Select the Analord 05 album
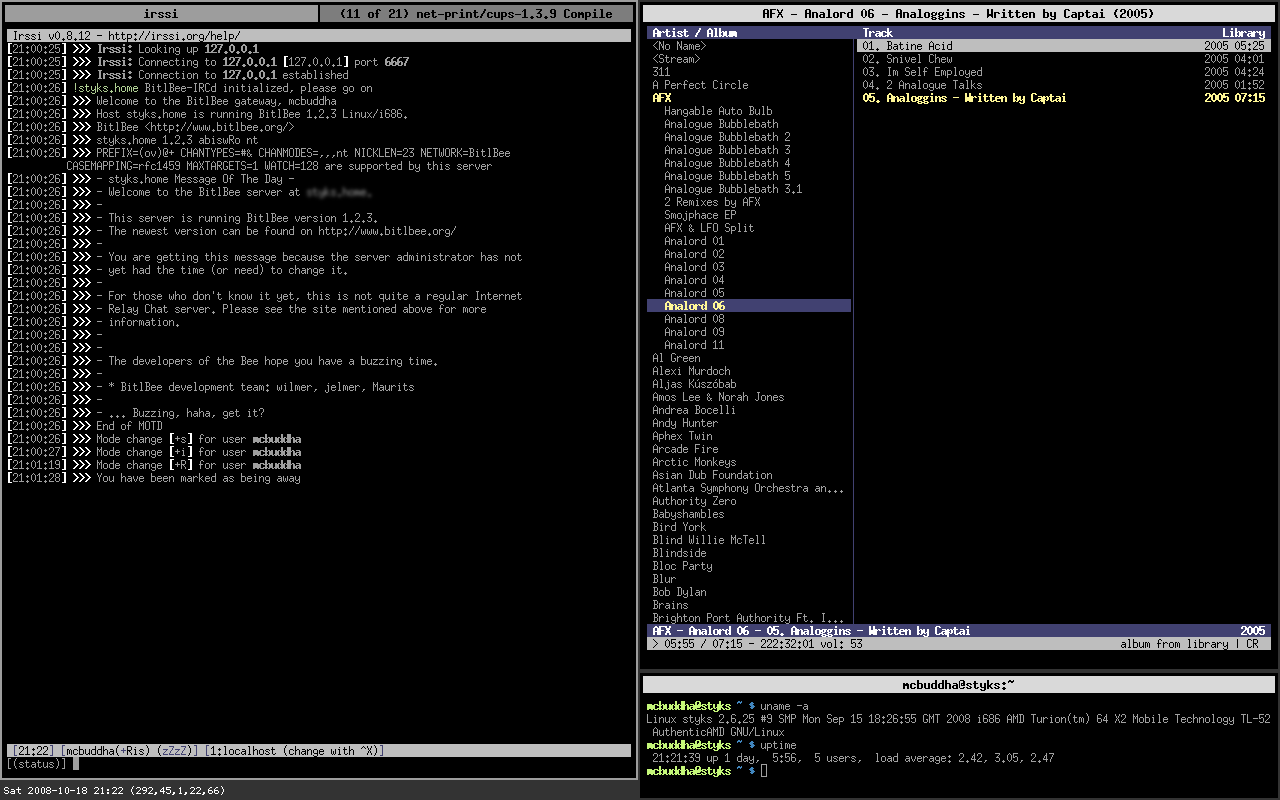The width and height of the screenshot is (1280, 800). (x=694, y=293)
